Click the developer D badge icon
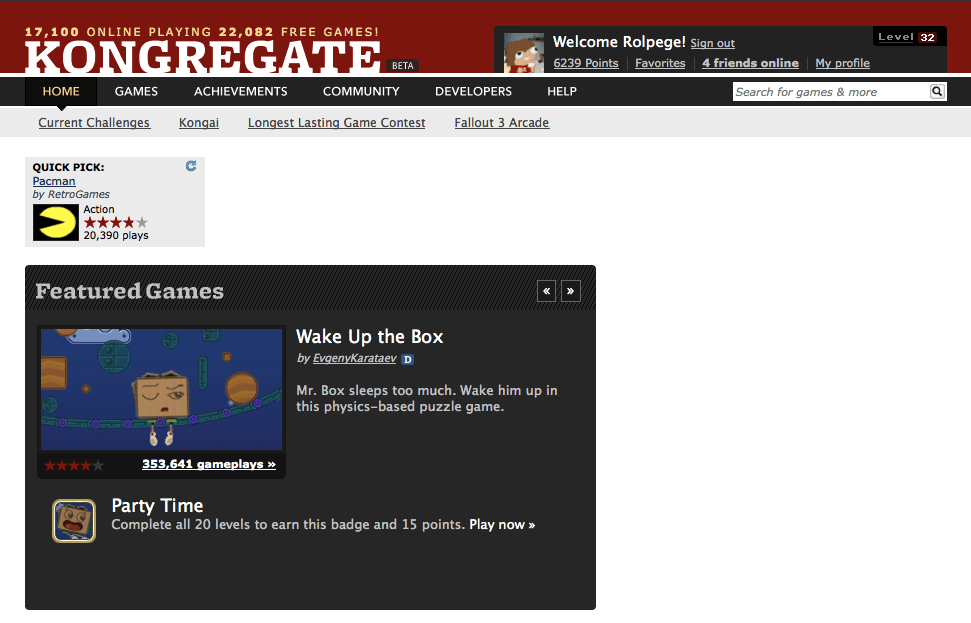Screen dimensions: 971x623 point(407,359)
